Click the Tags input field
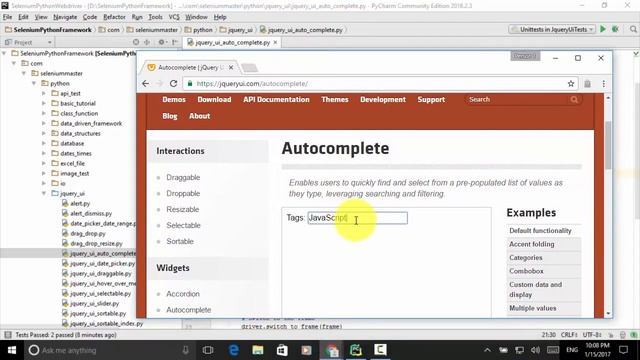 point(358,218)
